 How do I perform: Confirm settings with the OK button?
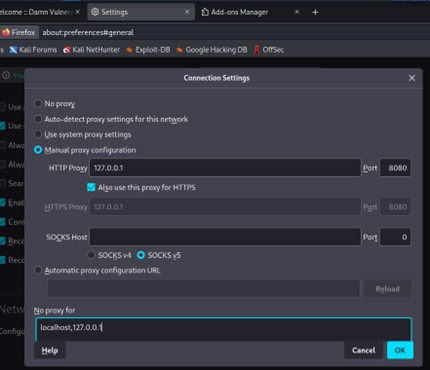pos(400,350)
